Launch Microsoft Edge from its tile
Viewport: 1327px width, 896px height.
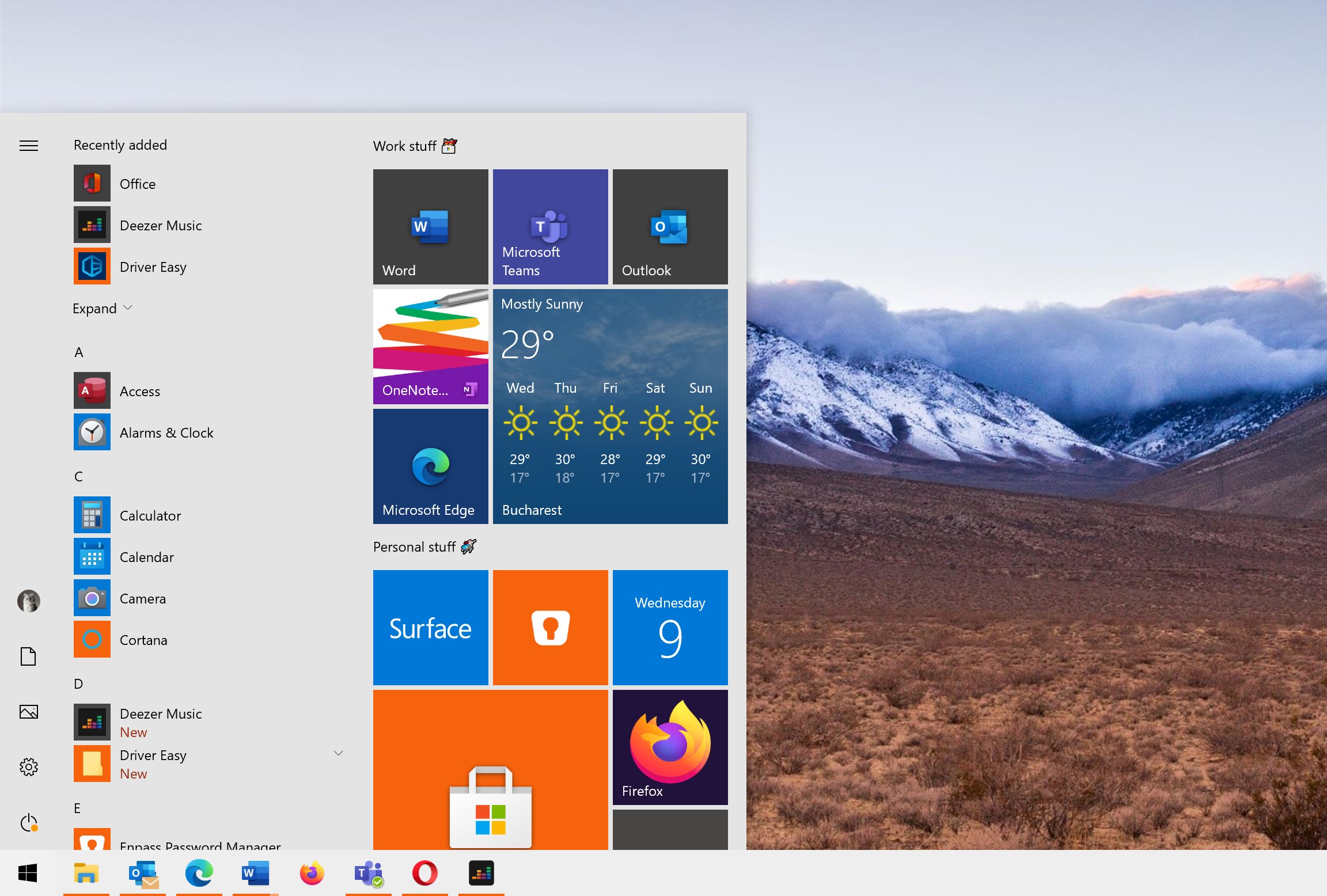(x=430, y=466)
